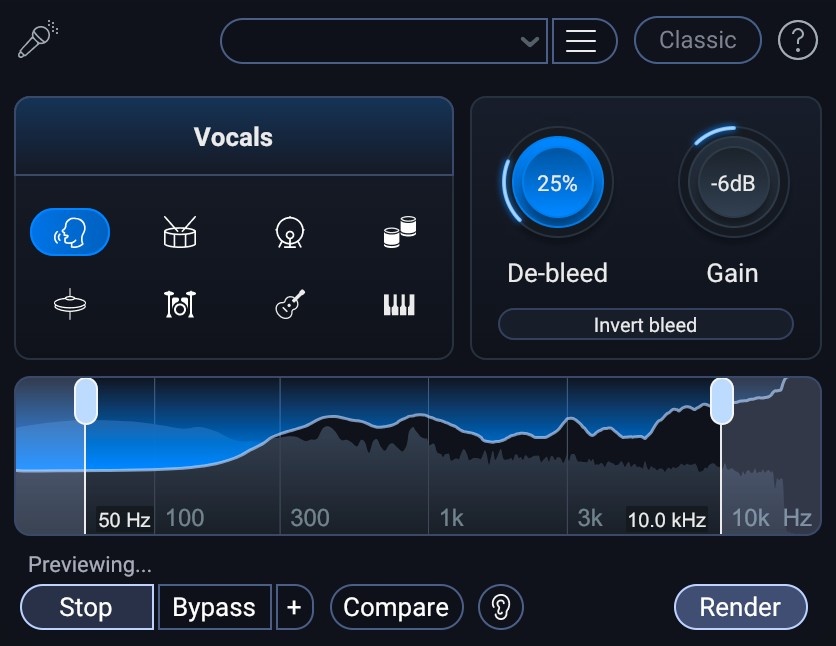This screenshot has width=836, height=646.
Task: Select the snare drum instrument icon
Action: pyautogui.click(x=178, y=231)
